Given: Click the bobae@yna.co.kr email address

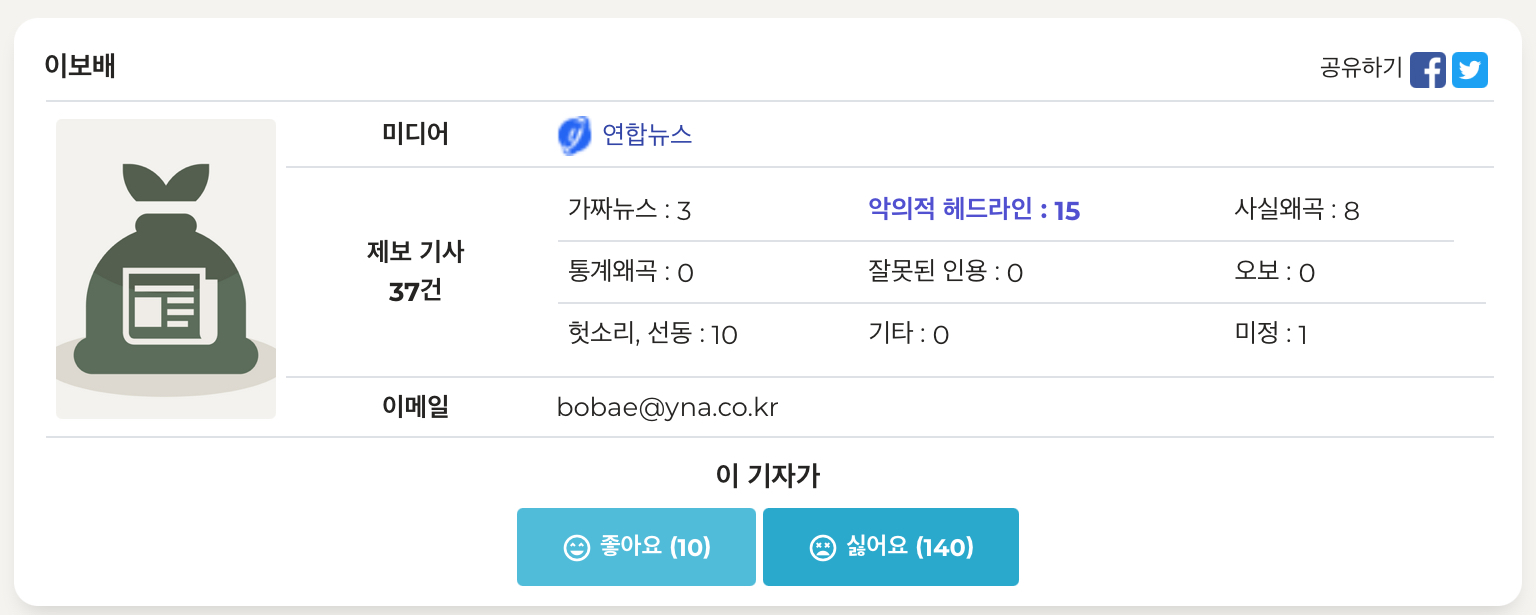Looking at the screenshot, I should pos(667,407).
